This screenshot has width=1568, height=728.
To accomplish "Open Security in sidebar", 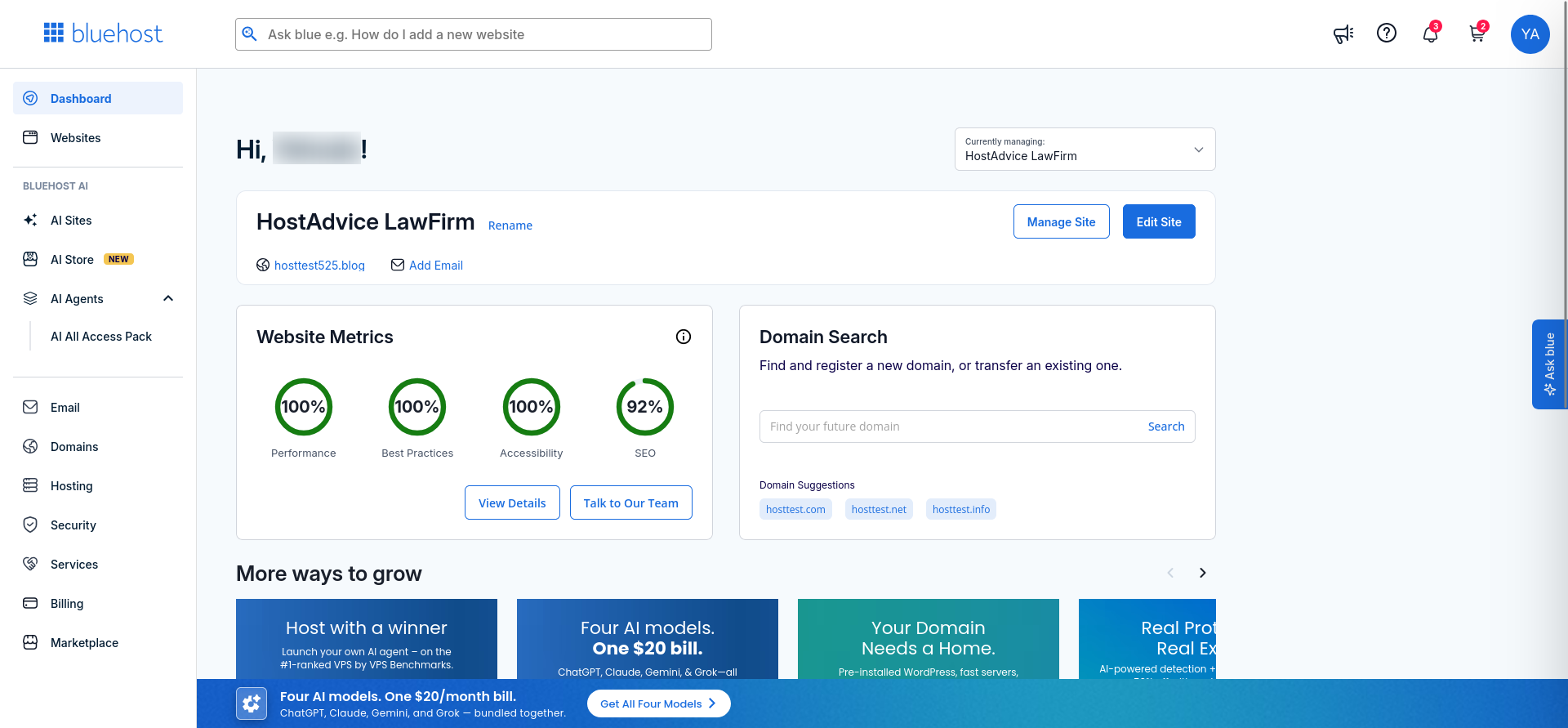I will pyautogui.click(x=98, y=525).
